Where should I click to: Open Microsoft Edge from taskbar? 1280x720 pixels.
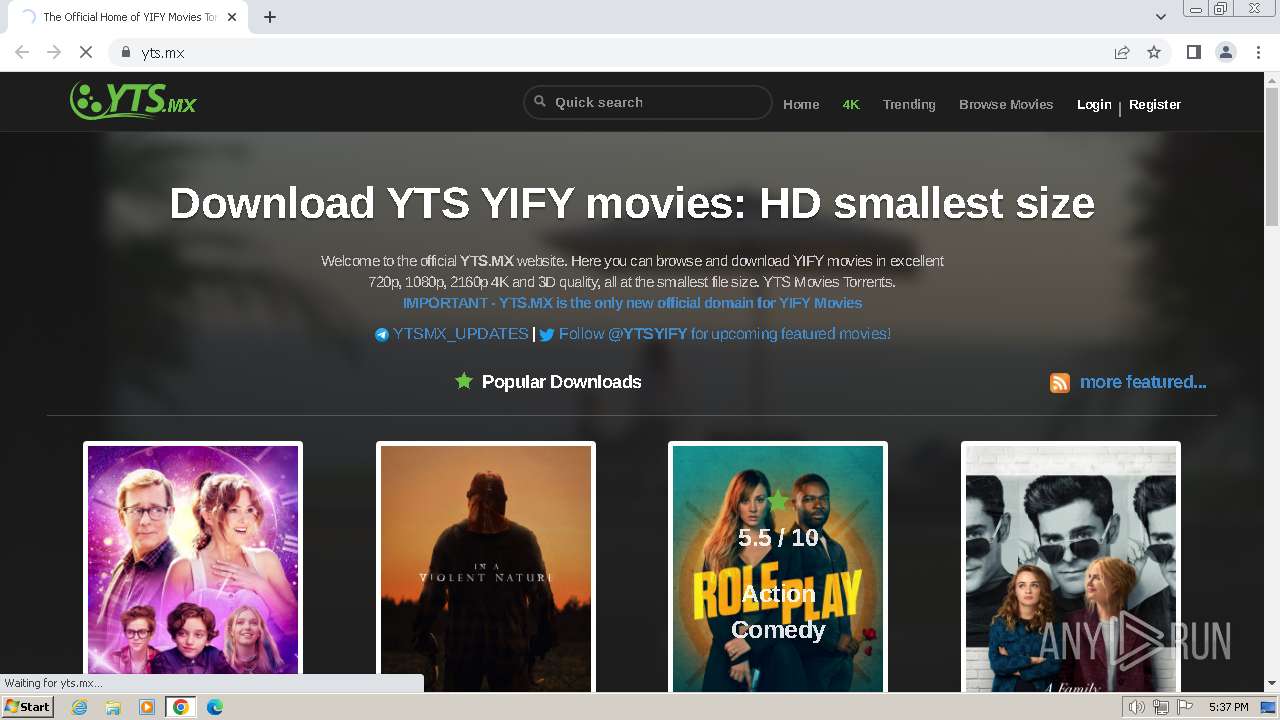tap(215, 707)
